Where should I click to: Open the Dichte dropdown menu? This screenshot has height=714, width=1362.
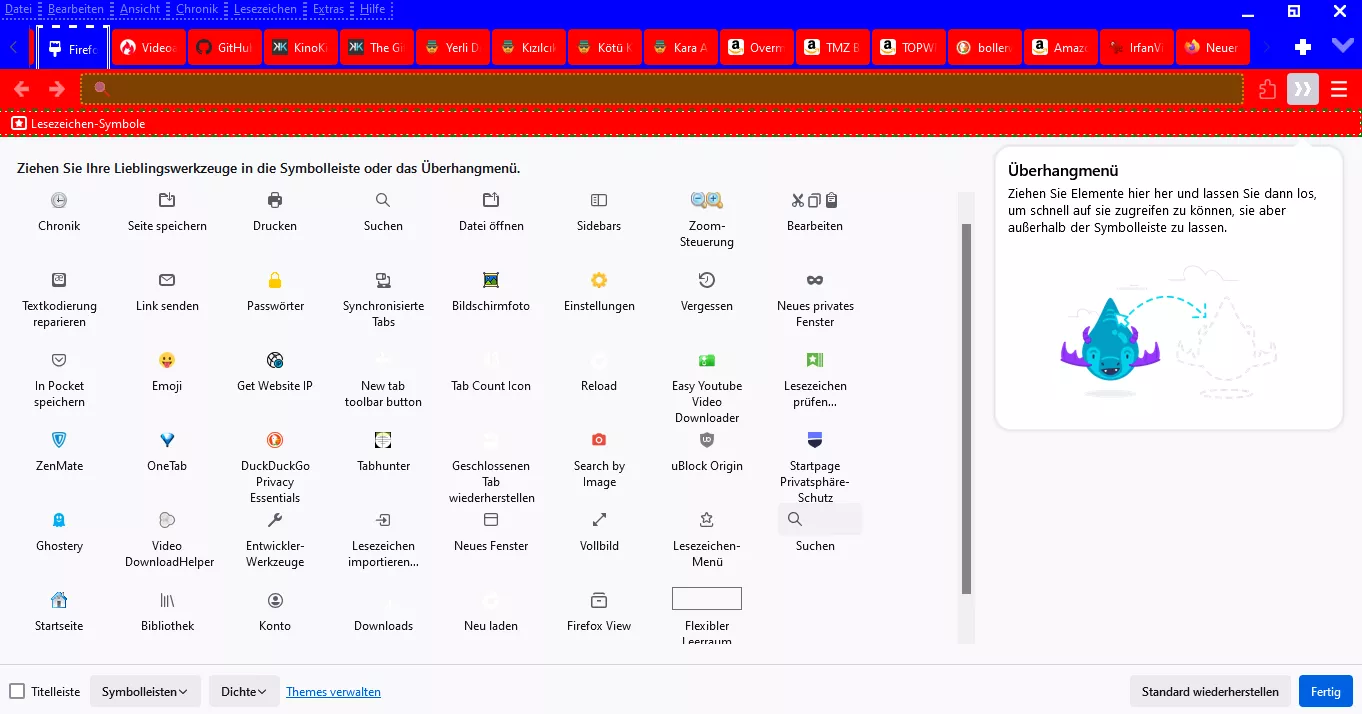244,691
